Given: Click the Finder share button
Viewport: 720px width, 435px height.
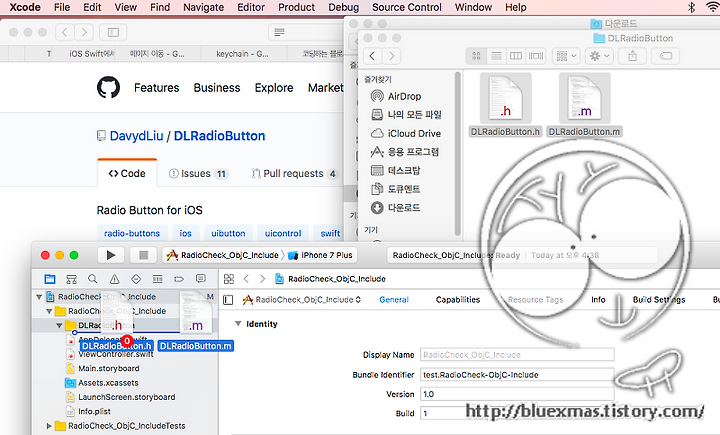Looking at the screenshot, I should click(x=633, y=56).
